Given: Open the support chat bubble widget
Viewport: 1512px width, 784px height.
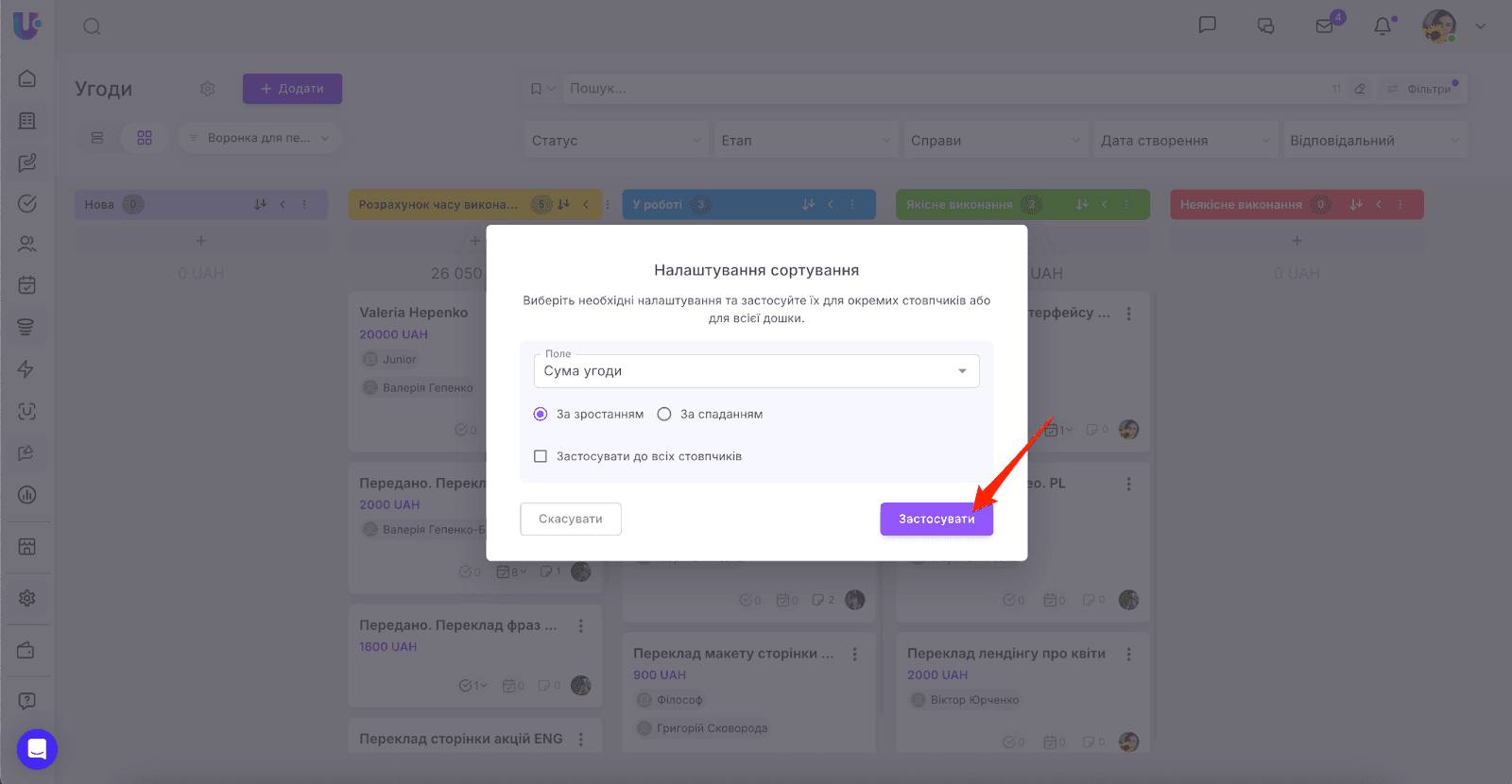Looking at the screenshot, I should tap(37, 749).
